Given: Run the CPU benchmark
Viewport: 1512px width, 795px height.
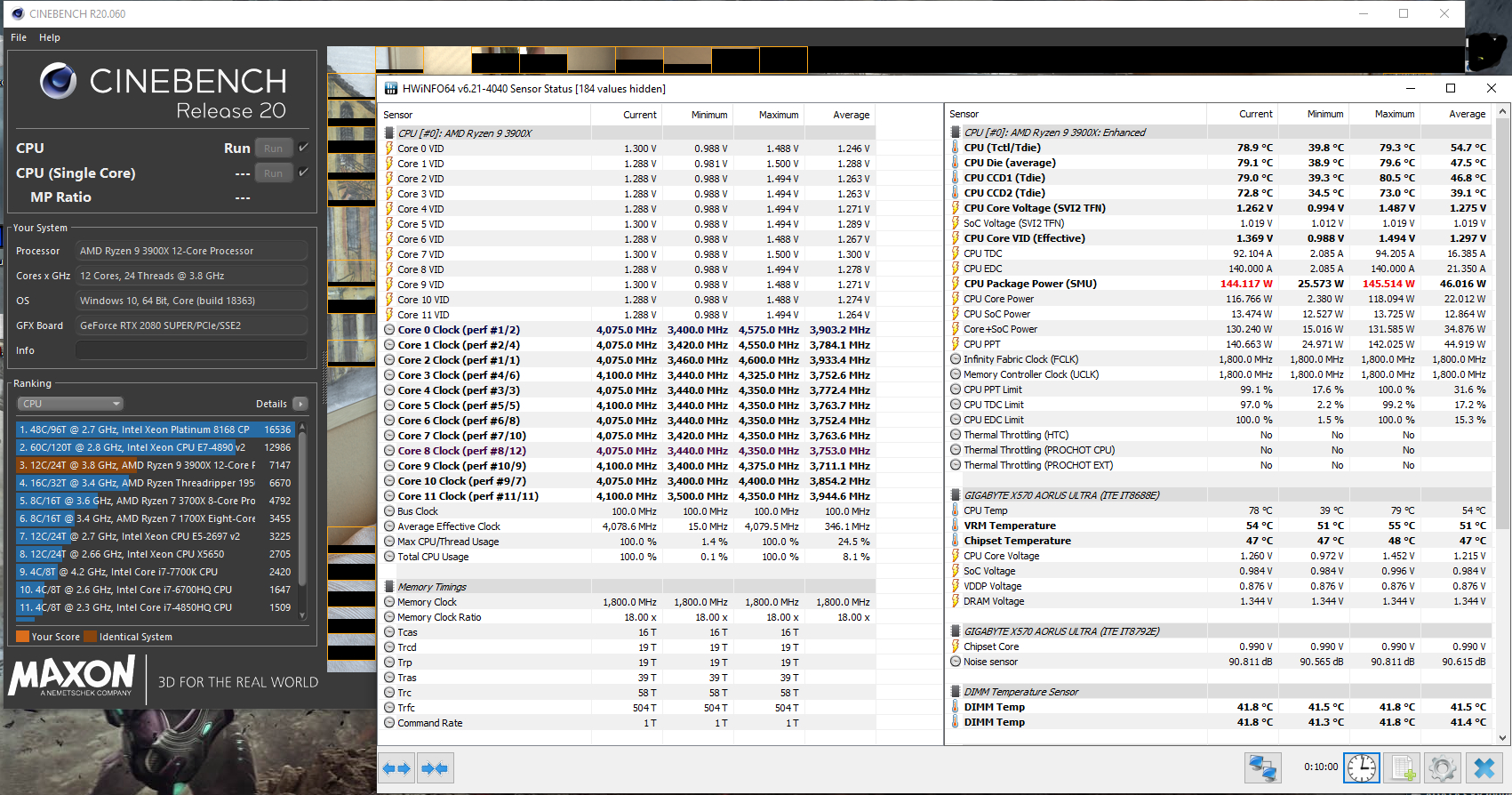Looking at the screenshot, I should point(274,149).
